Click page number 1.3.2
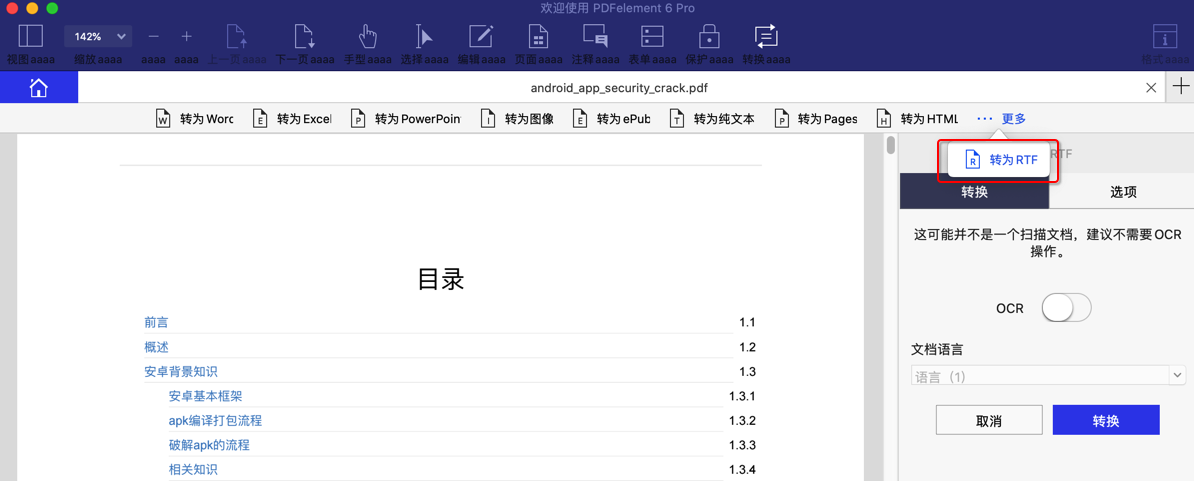The width and height of the screenshot is (1194, 481). (742, 420)
